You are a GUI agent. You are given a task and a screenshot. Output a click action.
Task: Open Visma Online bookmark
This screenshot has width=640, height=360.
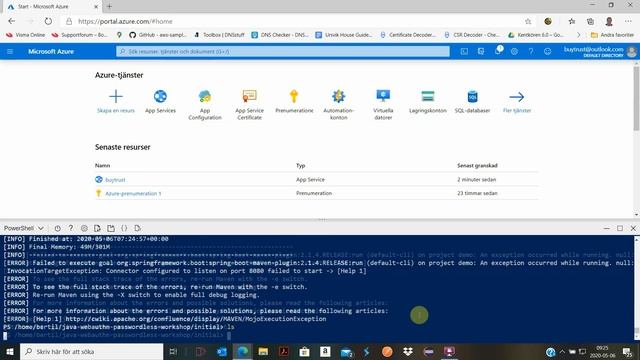pos(25,35)
